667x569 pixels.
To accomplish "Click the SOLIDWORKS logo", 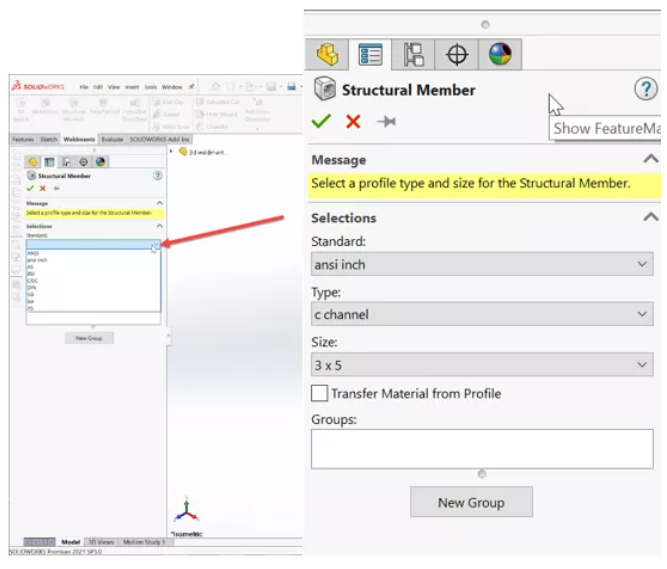I will pyautogui.click(x=38, y=86).
